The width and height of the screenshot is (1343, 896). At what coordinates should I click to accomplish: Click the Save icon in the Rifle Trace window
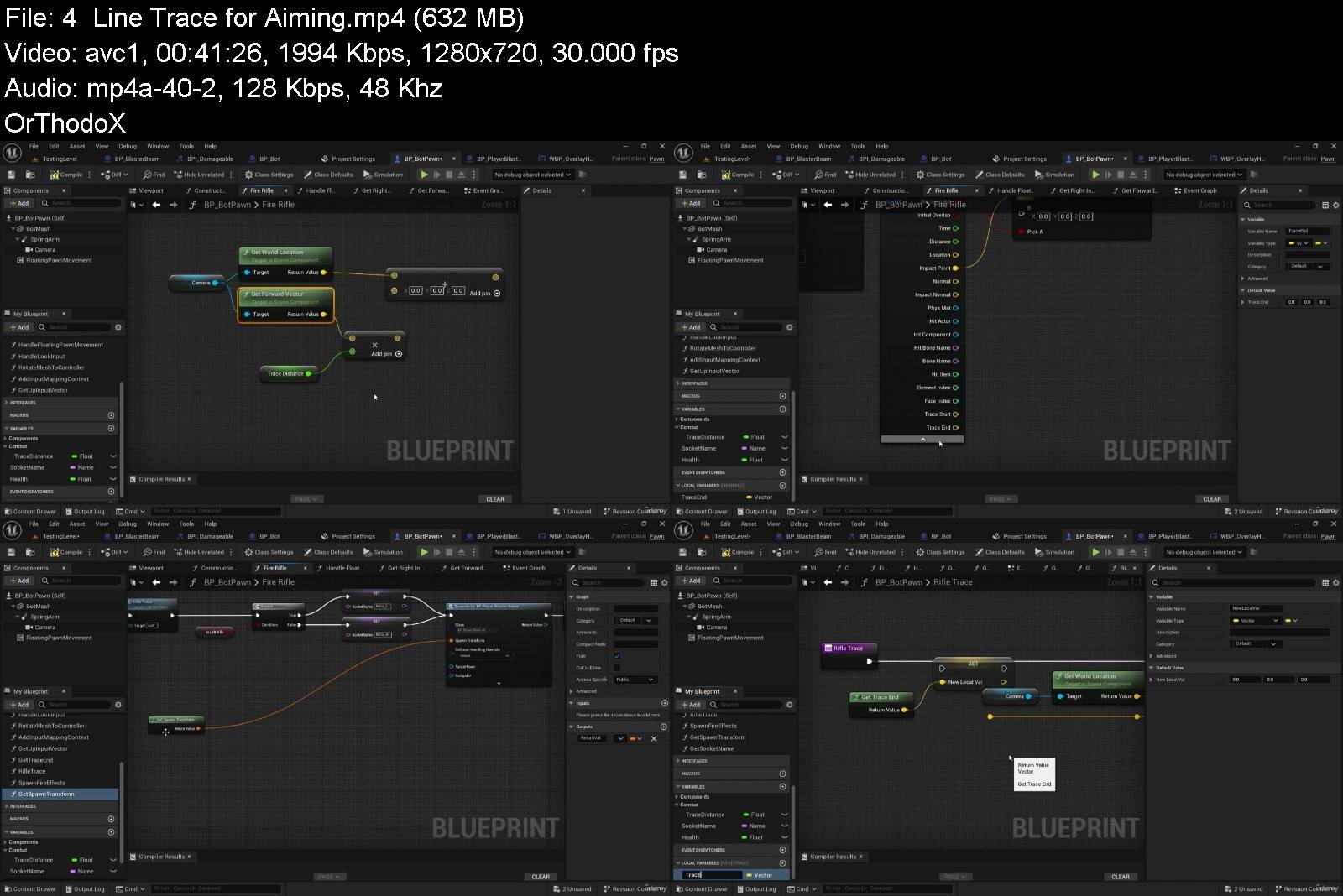click(683, 552)
